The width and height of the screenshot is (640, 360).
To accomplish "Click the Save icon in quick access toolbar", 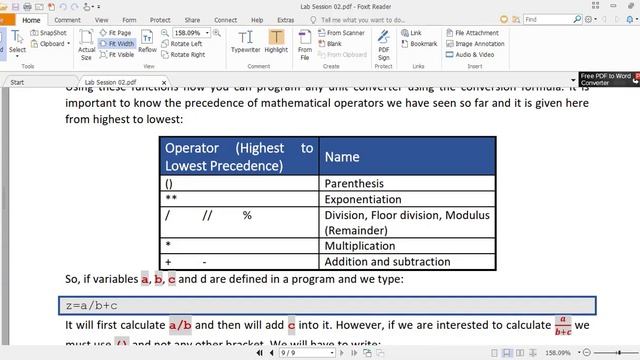I will [16, 7].
